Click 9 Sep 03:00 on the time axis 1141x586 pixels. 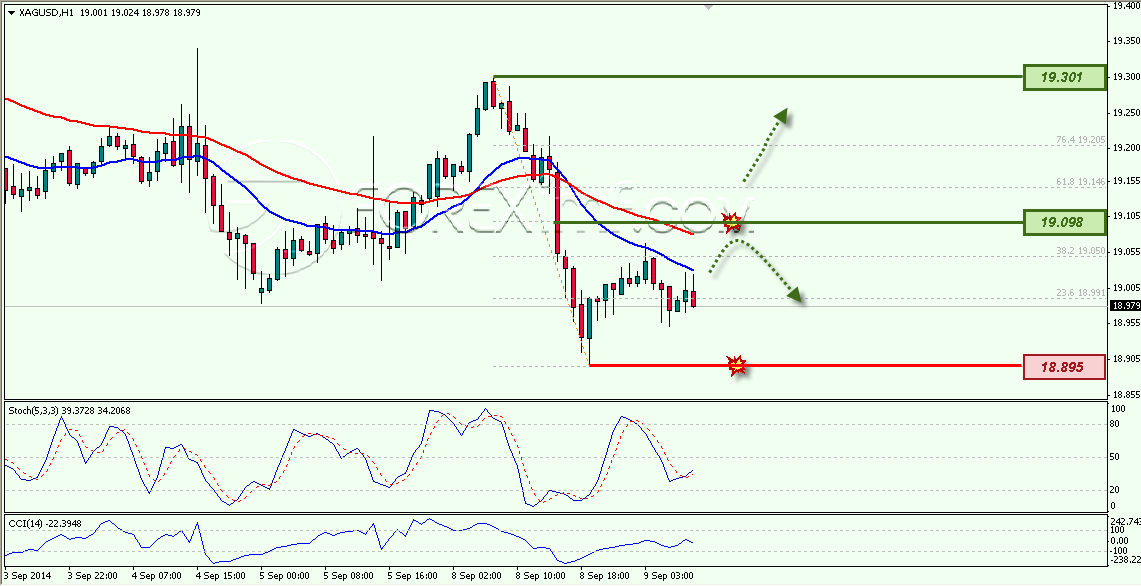[670, 576]
